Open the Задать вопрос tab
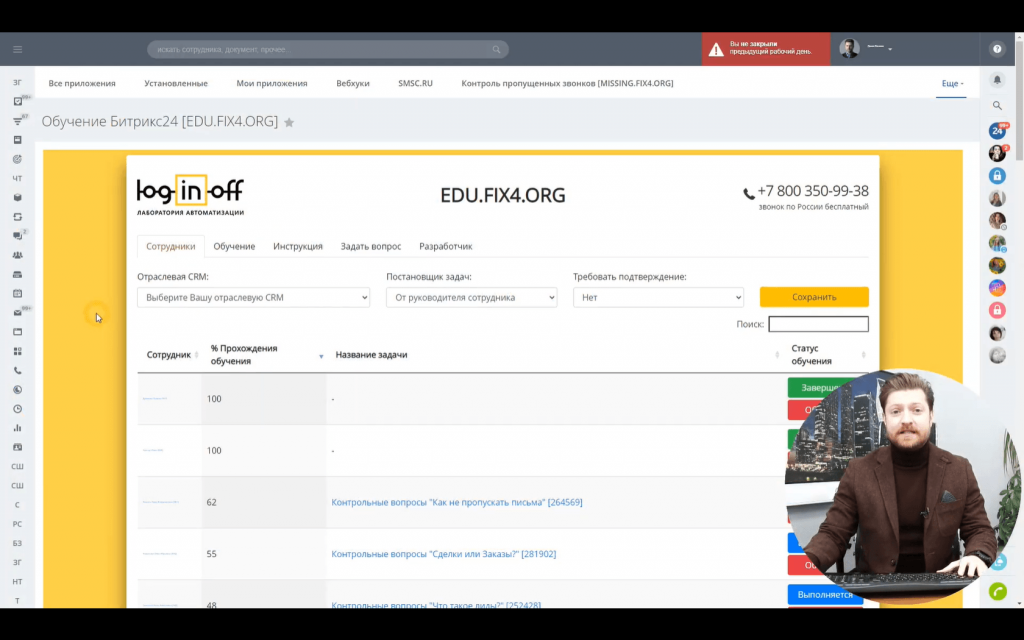 [371, 246]
